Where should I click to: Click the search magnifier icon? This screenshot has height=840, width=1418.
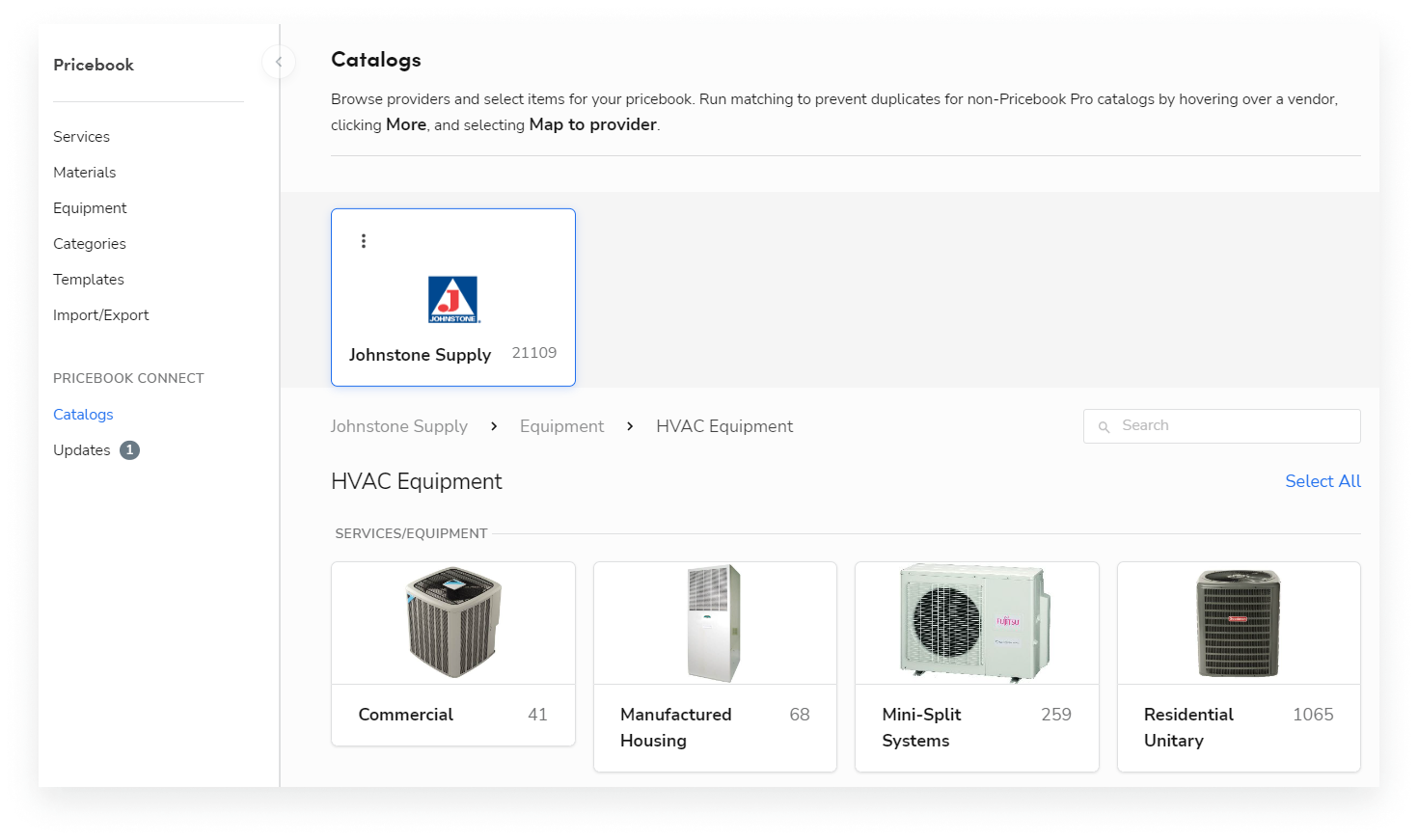(x=1104, y=426)
